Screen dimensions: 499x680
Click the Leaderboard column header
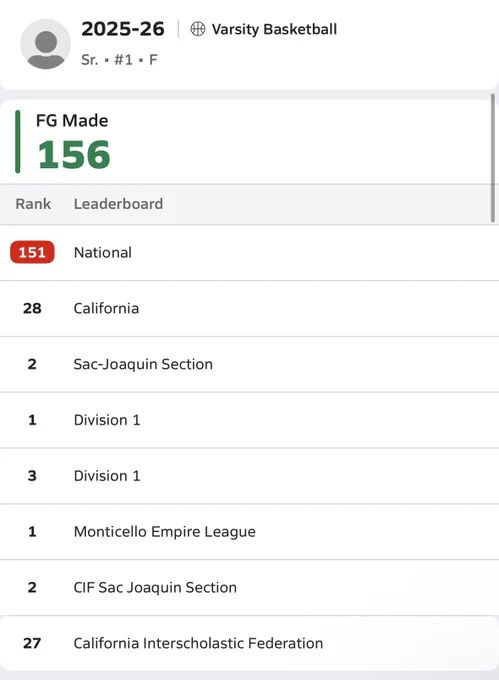[x=118, y=204]
